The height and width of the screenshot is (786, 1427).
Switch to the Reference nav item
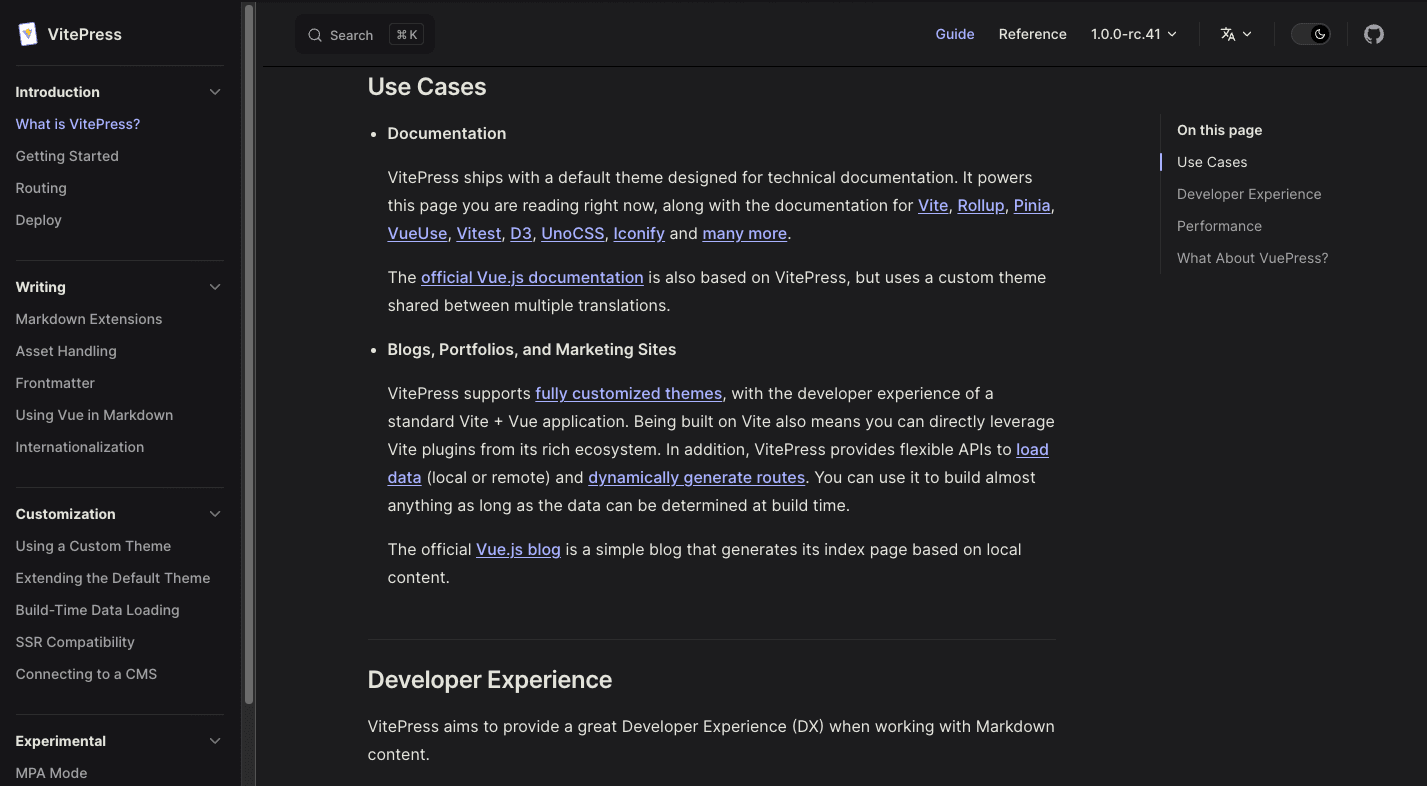[1032, 34]
